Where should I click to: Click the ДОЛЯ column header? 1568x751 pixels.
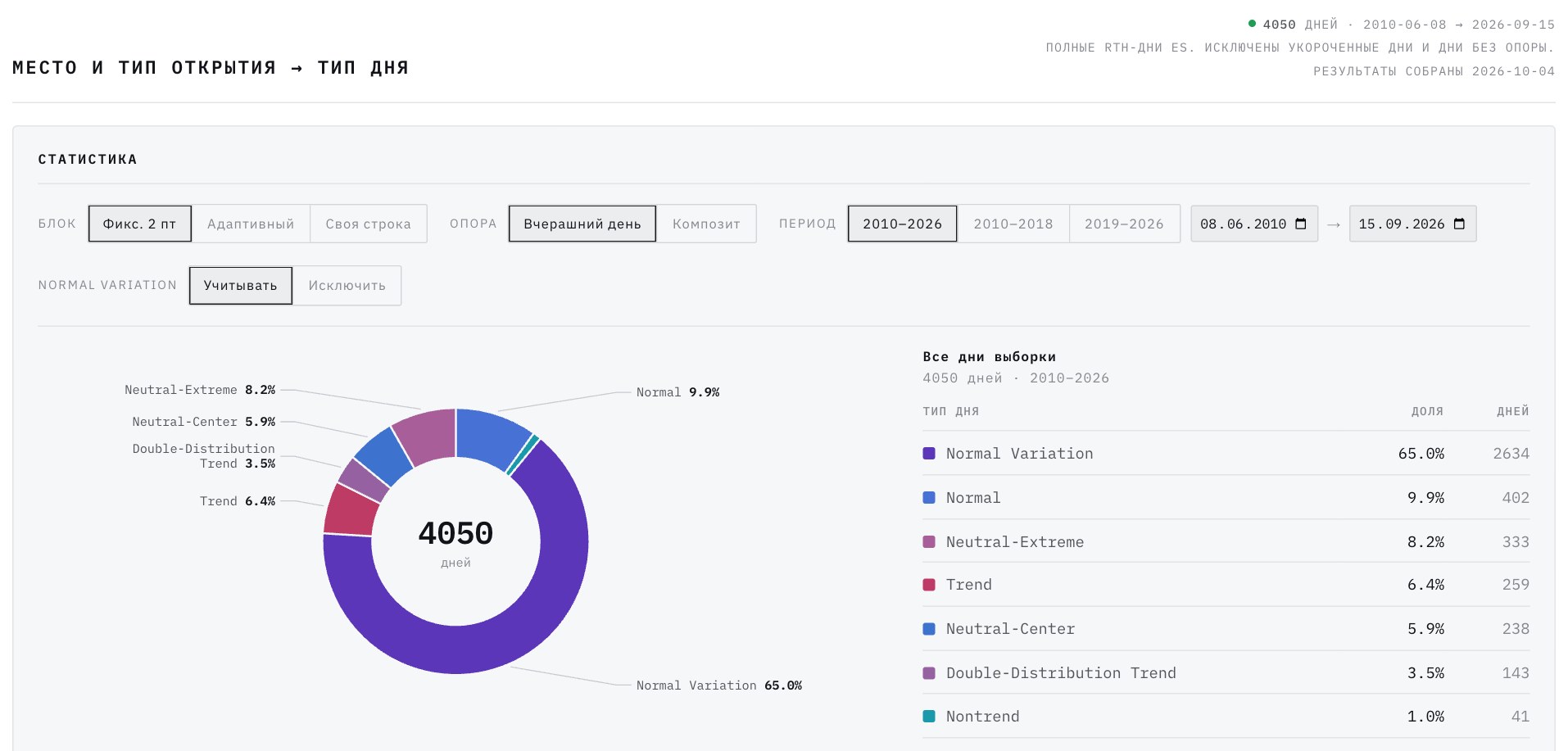[1427, 411]
